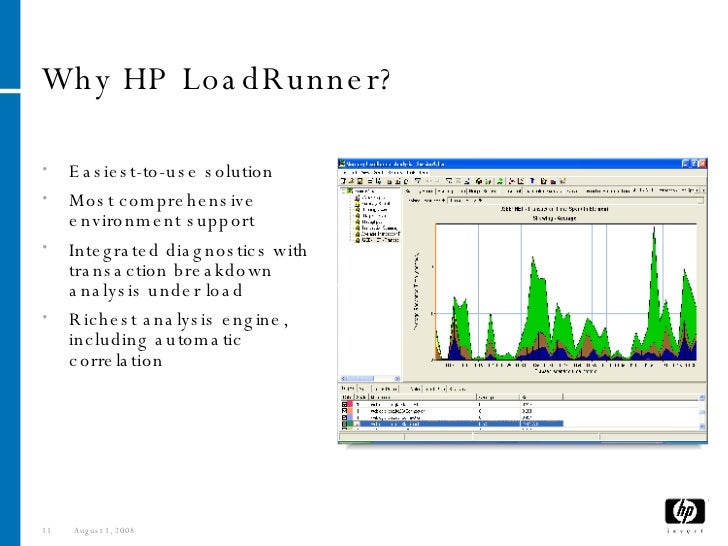Toggle the lavender measurement checkbox in legend
This screenshot has height=546, width=728.
point(344,418)
